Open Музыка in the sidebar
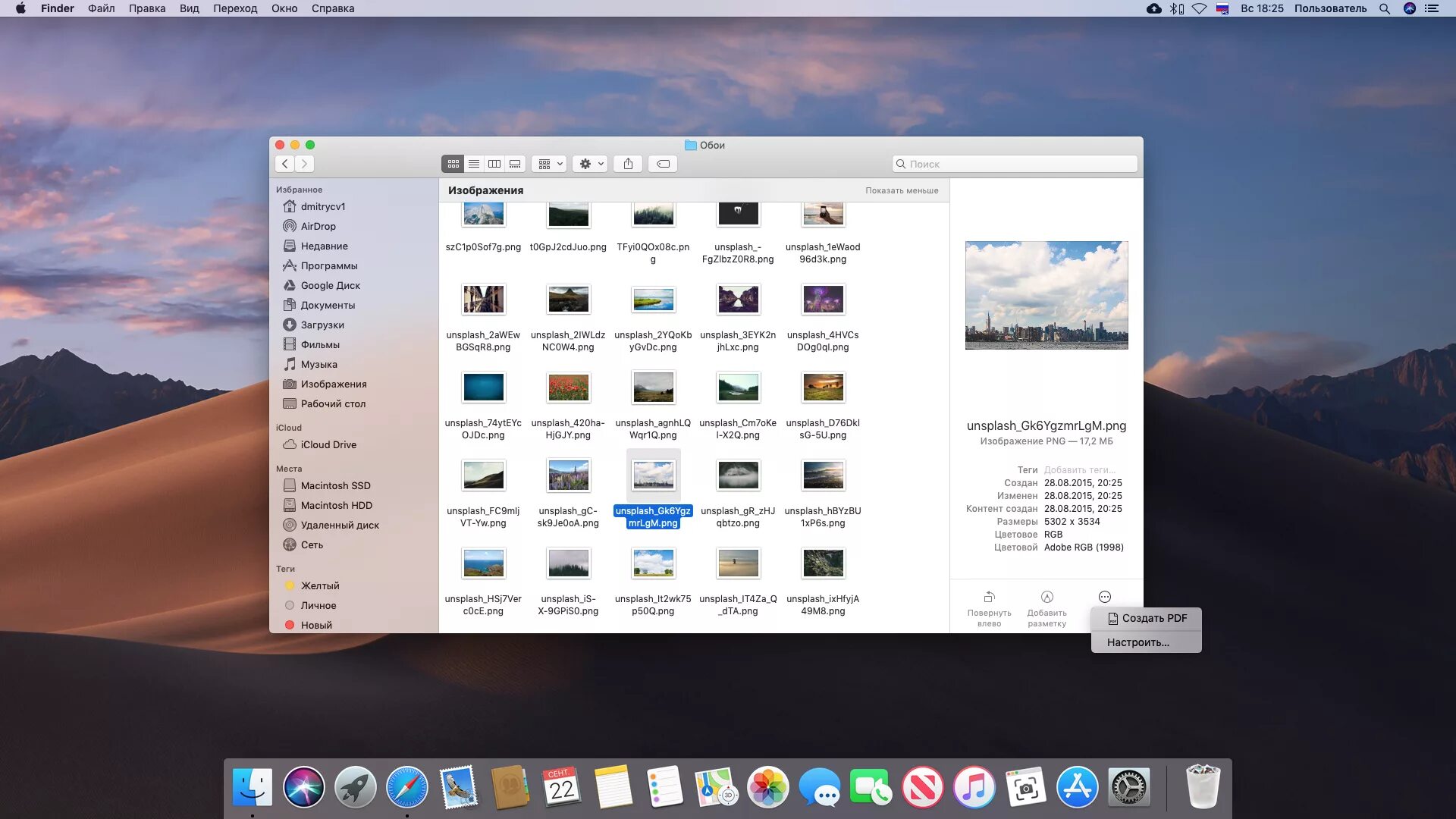1456x819 pixels. click(318, 364)
